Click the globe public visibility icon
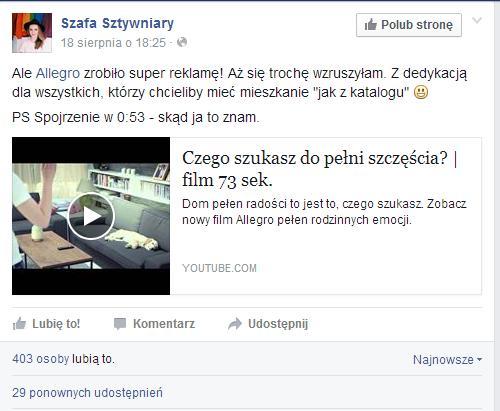The width and height of the screenshot is (500, 411). tap(182, 42)
